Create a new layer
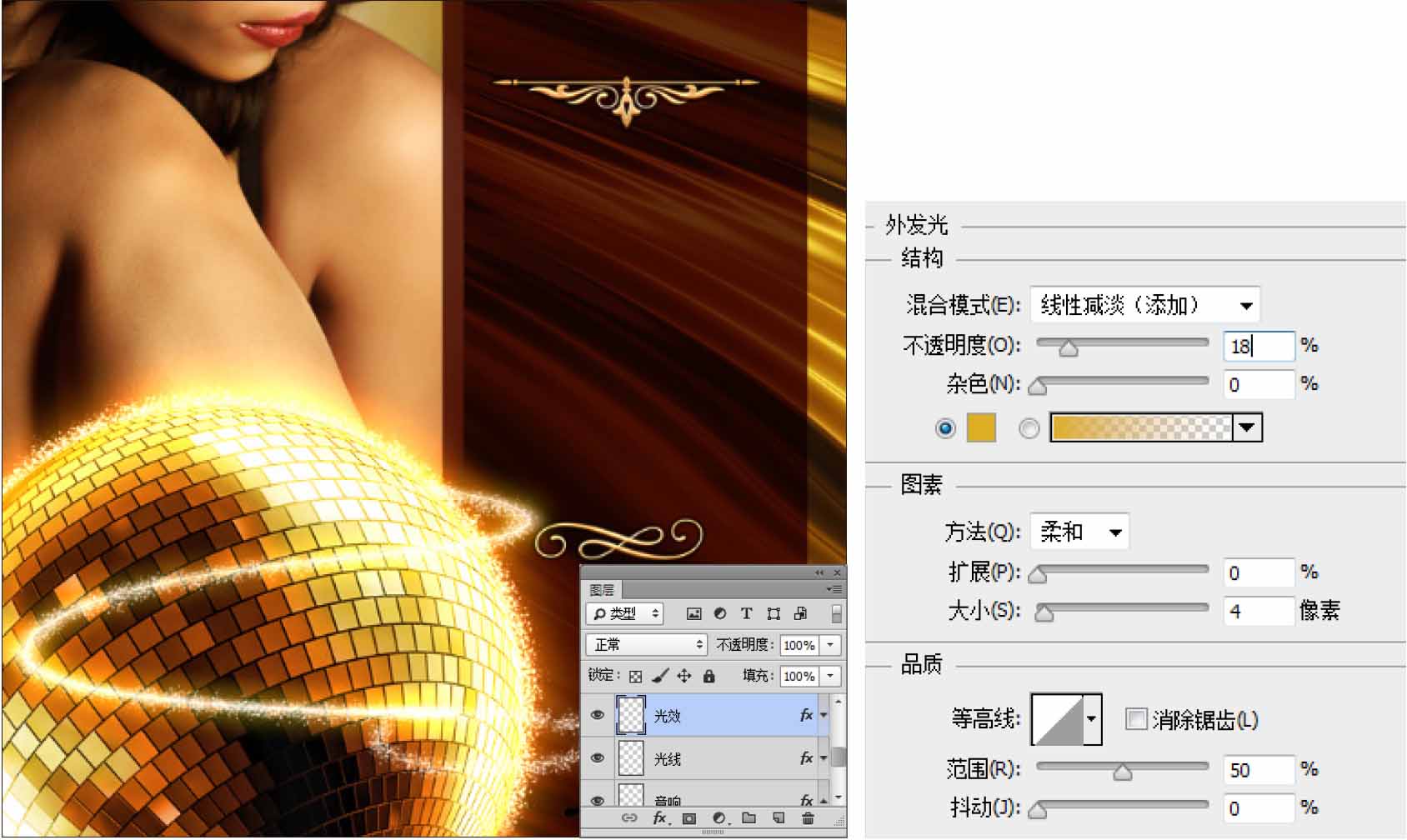This screenshot has width=1407, height=840. tap(779, 818)
